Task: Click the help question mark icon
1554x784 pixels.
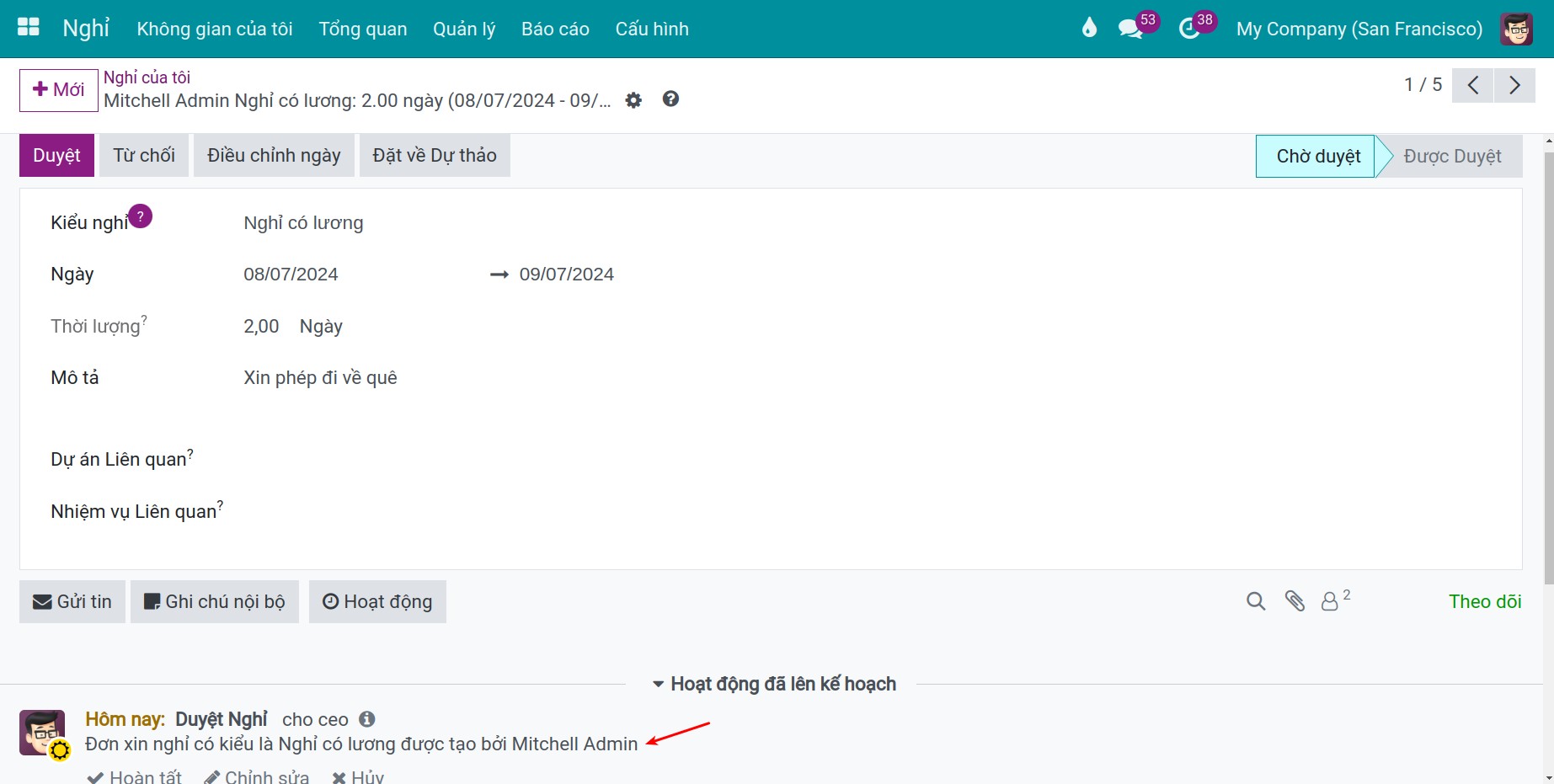Action: tap(670, 99)
